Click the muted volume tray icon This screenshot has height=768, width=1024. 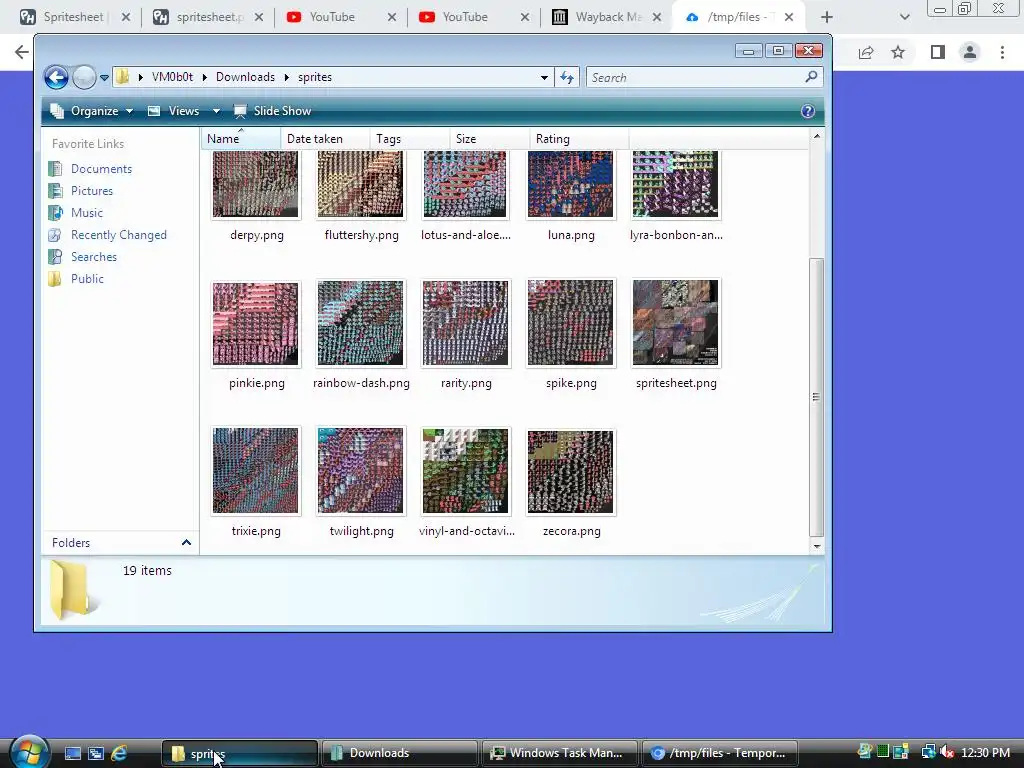click(947, 752)
